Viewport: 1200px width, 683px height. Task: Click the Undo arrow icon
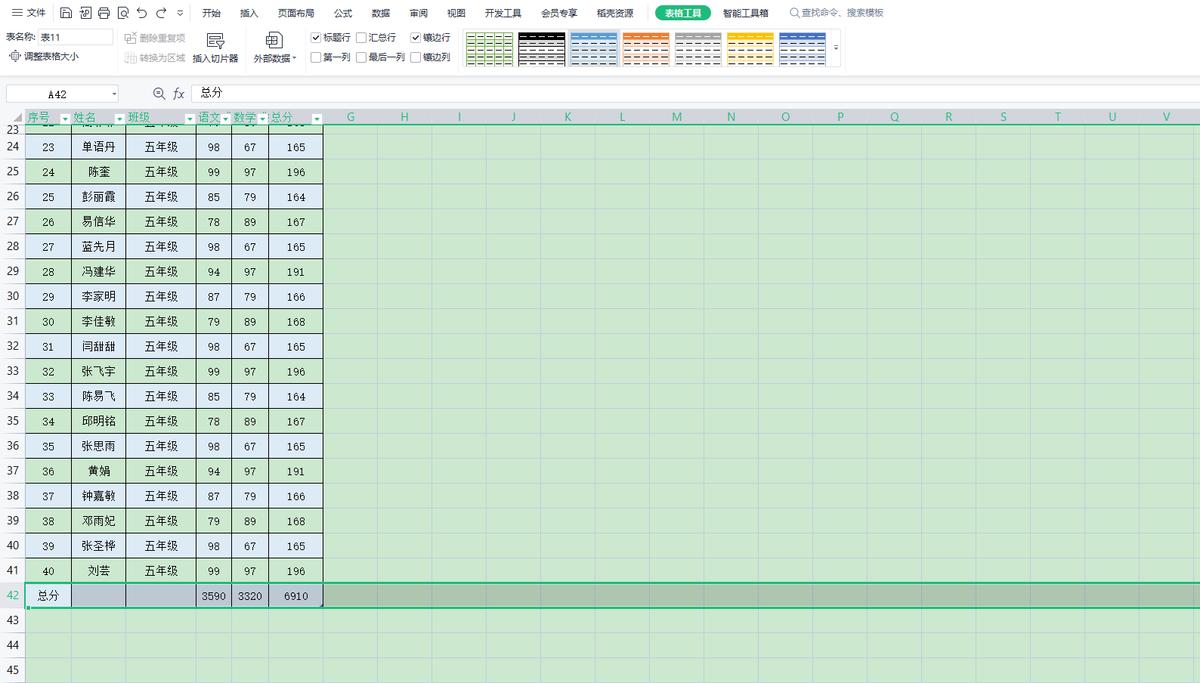(x=142, y=13)
